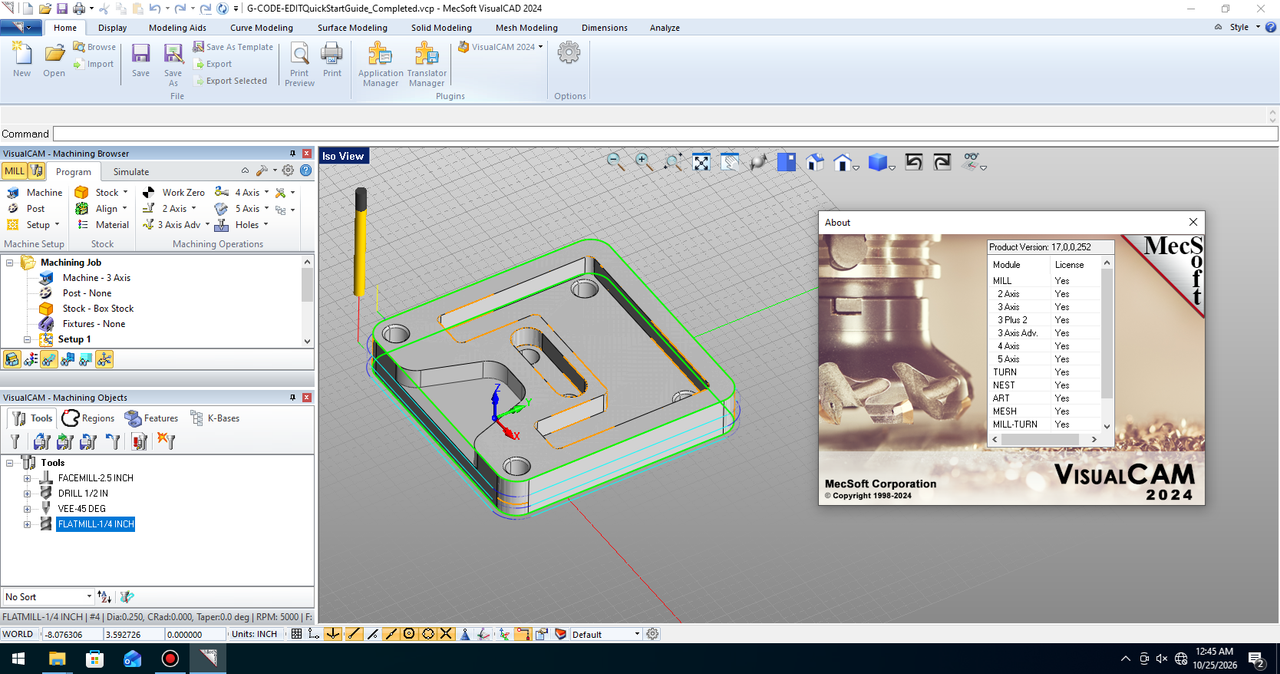Click the Zoom Out view icon
This screenshot has height=674, width=1280.
pyautogui.click(x=615, y=161)
